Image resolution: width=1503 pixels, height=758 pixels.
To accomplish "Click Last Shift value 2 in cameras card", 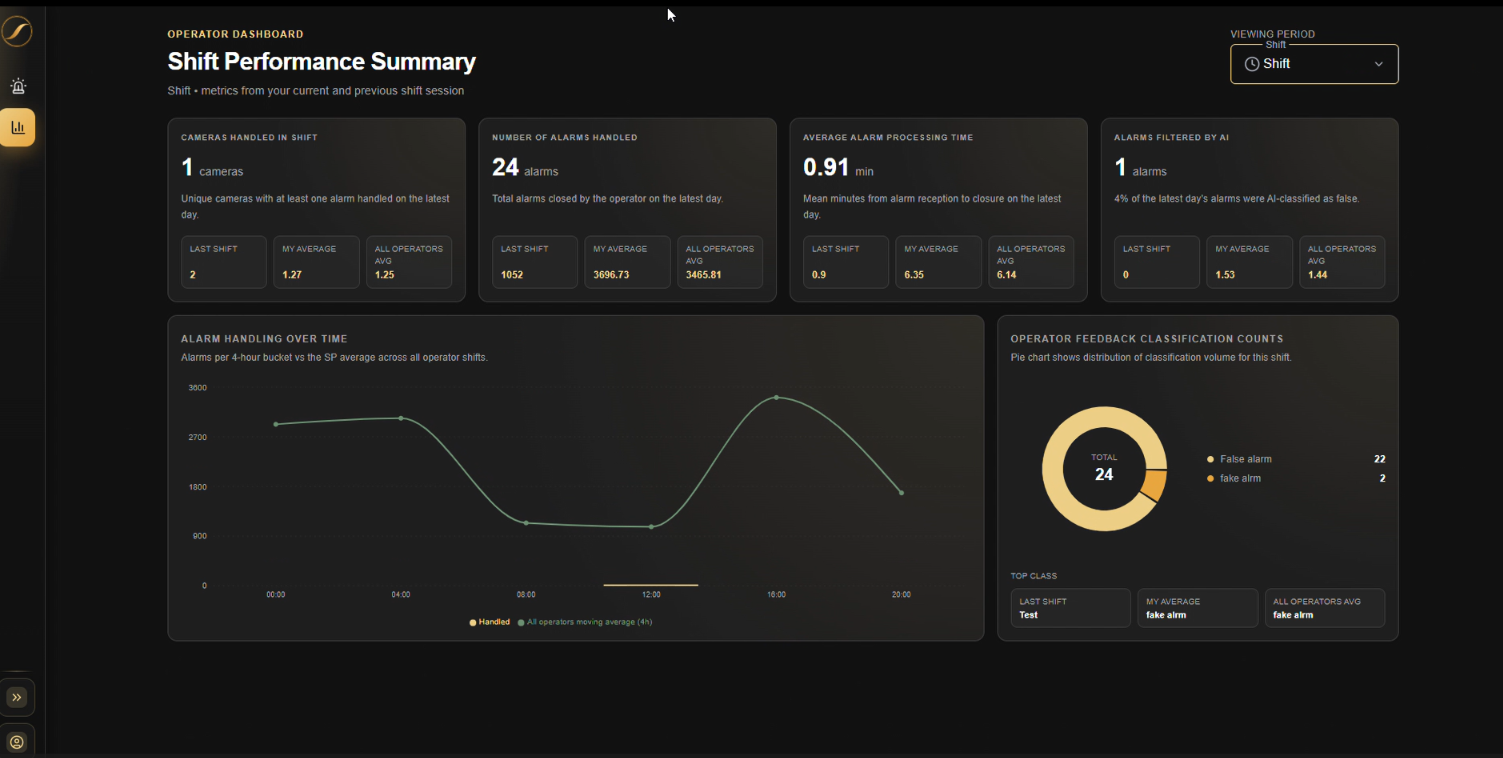I will tap(193, 274).
